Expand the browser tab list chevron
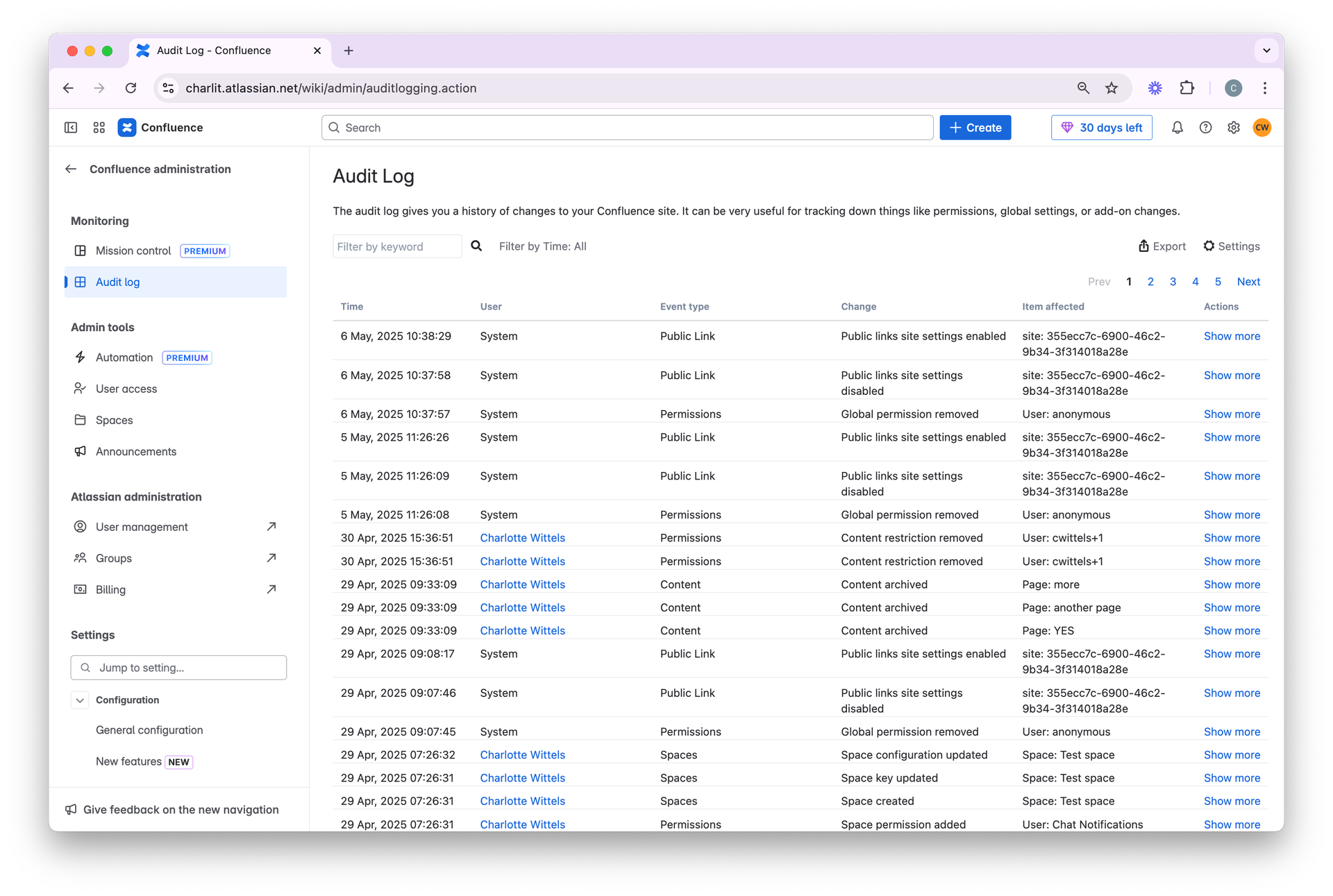Viewport: 1333px width, 896px height. tap(1266, 51)
